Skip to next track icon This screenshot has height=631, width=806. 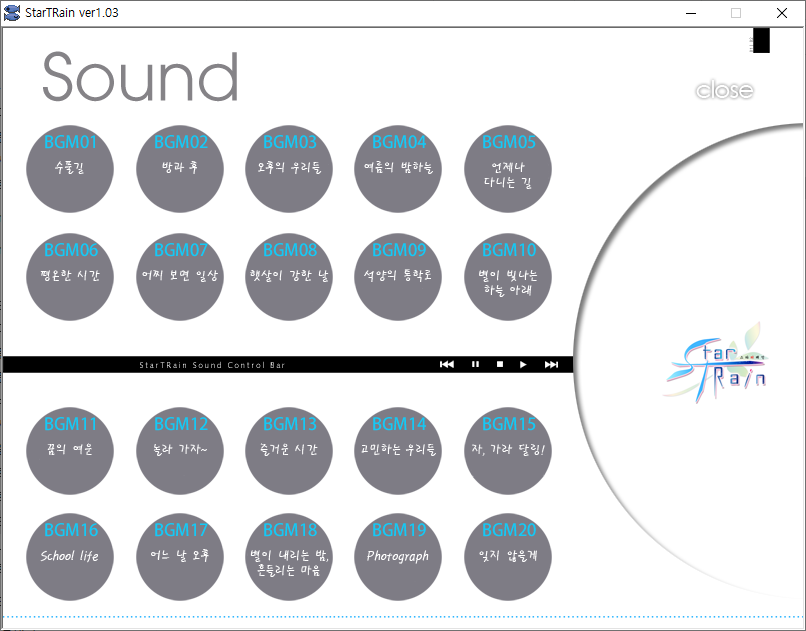pyautogui.click(x=552, y=364)
